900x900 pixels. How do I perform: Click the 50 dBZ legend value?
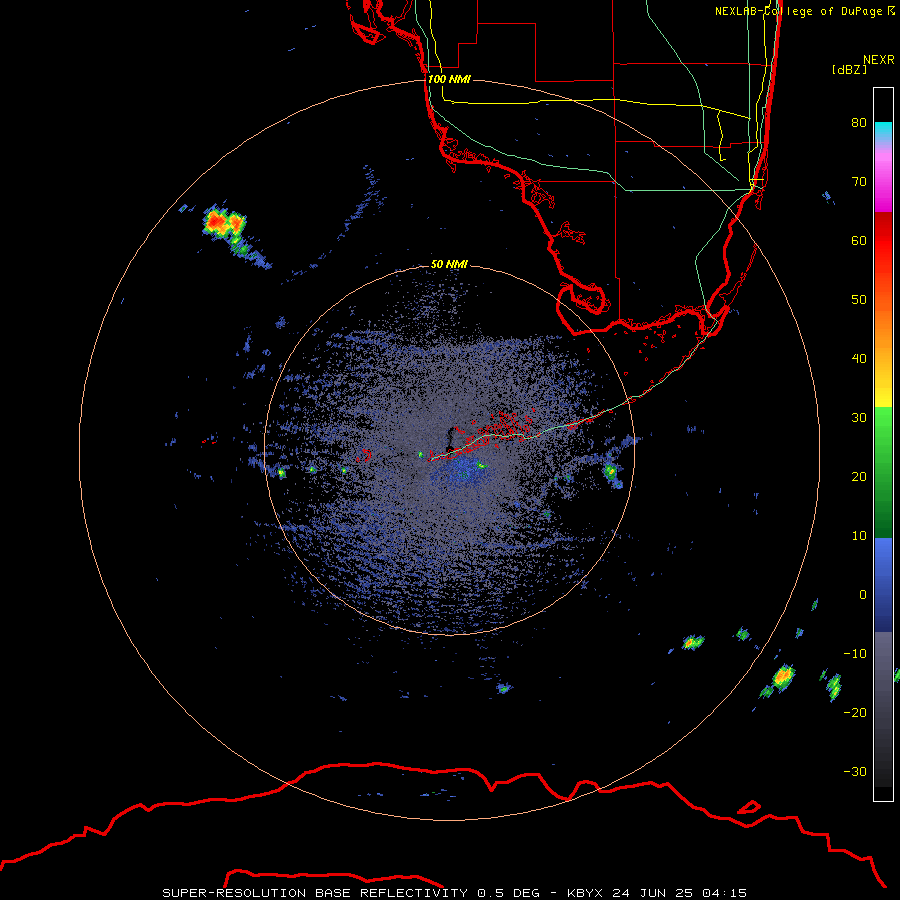point(859,300)
